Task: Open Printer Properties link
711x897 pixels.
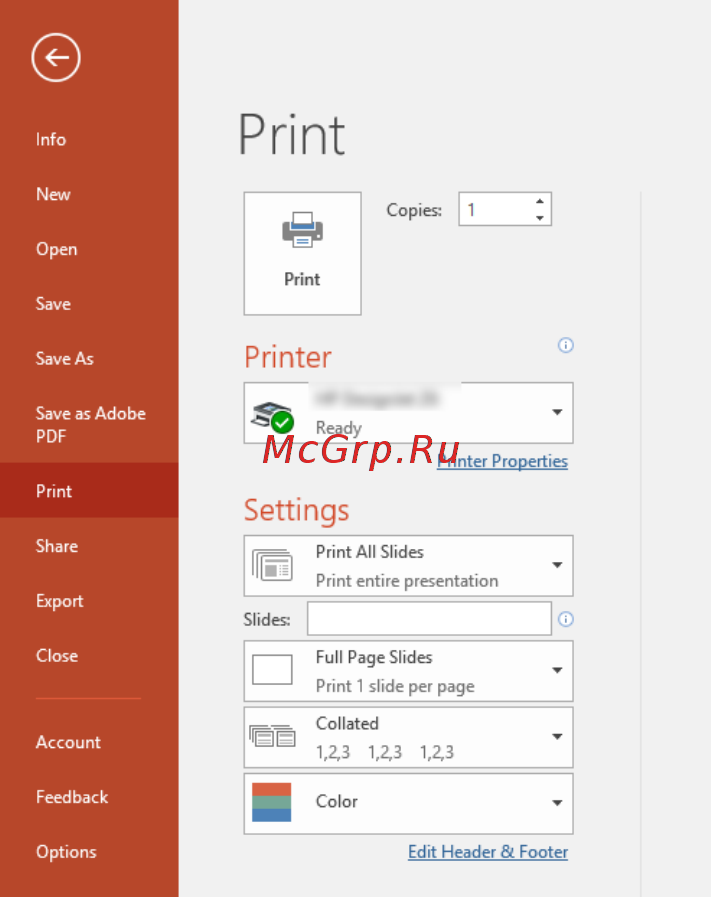Action: pos(502,461)
